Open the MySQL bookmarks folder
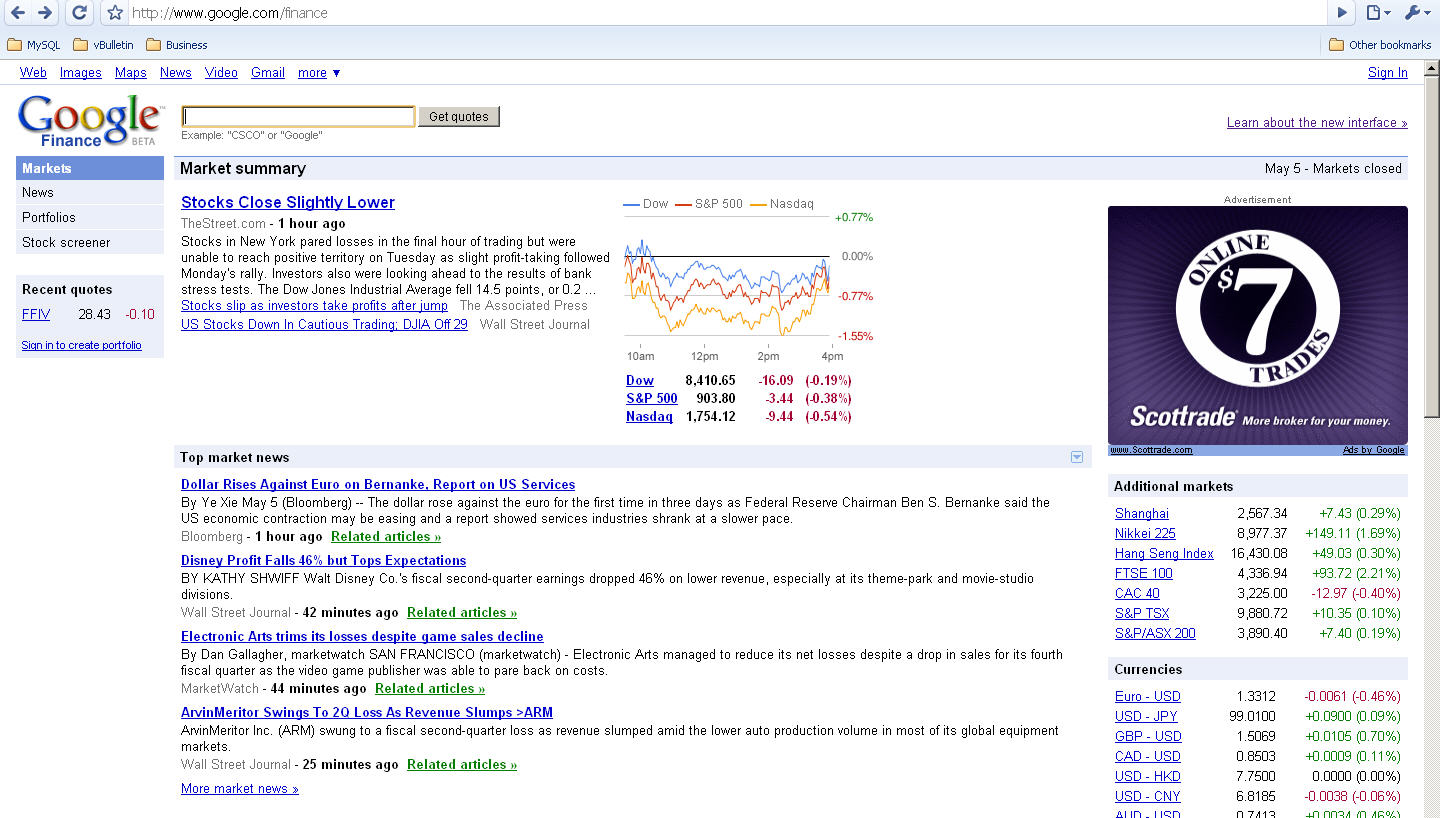 [34, 45]
